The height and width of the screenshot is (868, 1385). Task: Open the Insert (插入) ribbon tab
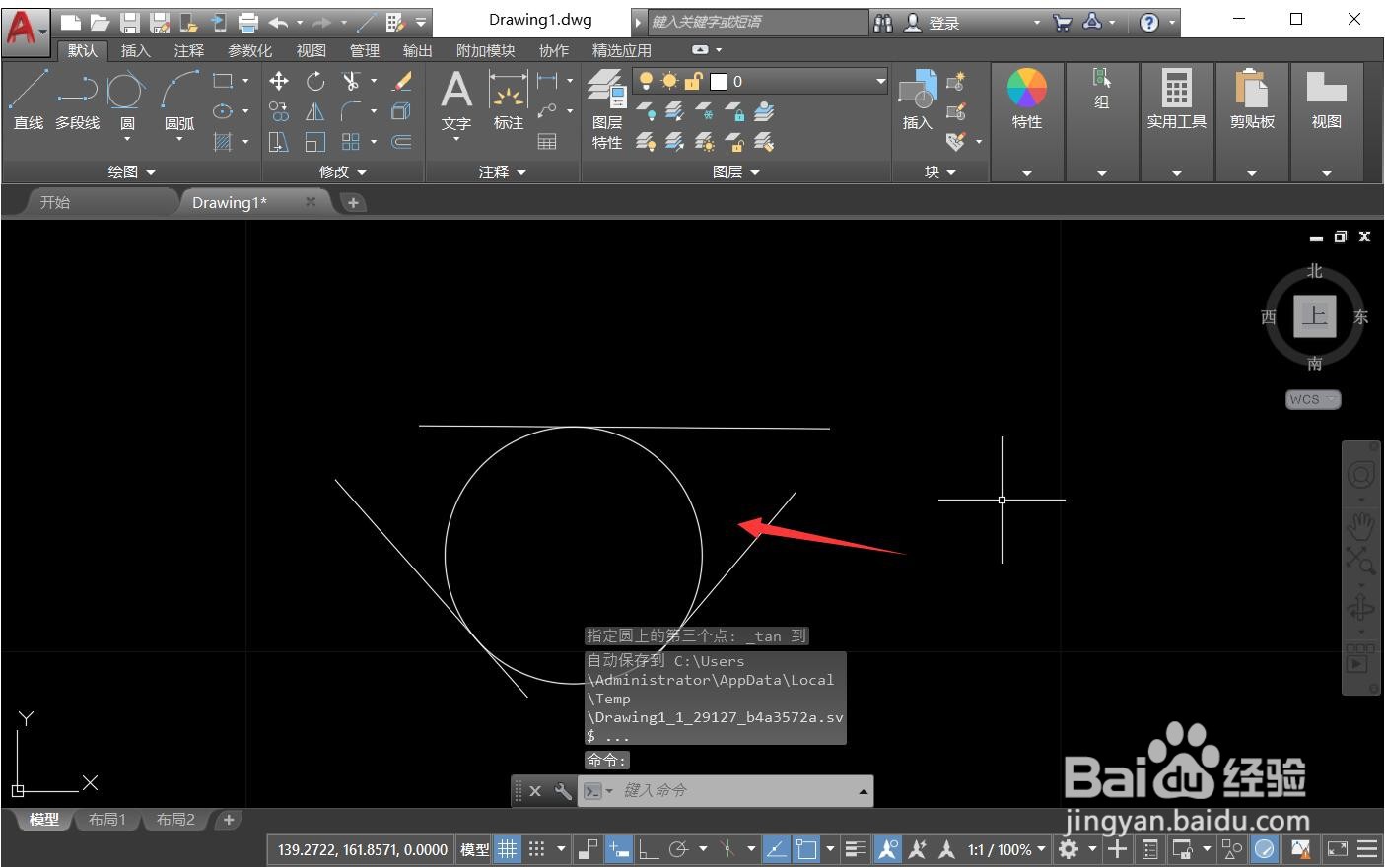click(x=135, y=50)
